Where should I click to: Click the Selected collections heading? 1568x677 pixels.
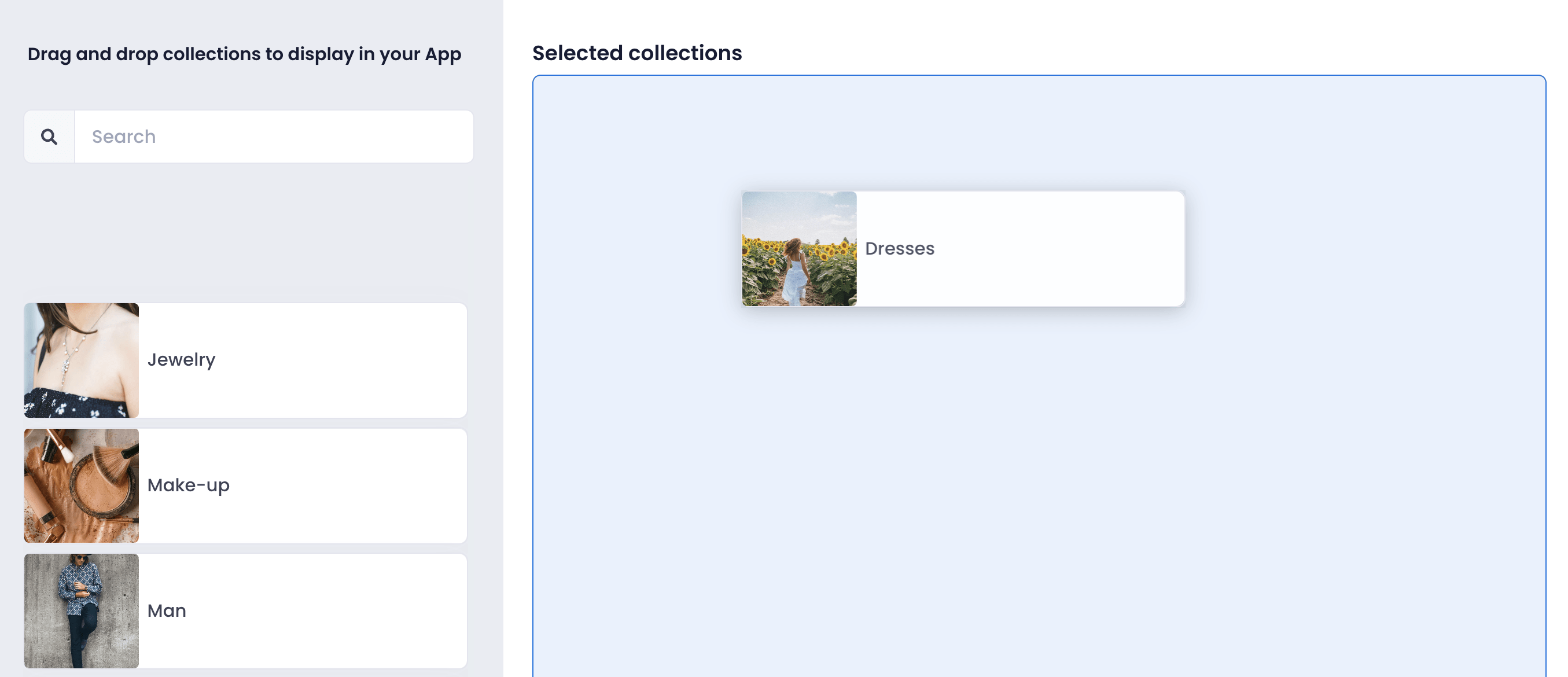coord(637,53)
